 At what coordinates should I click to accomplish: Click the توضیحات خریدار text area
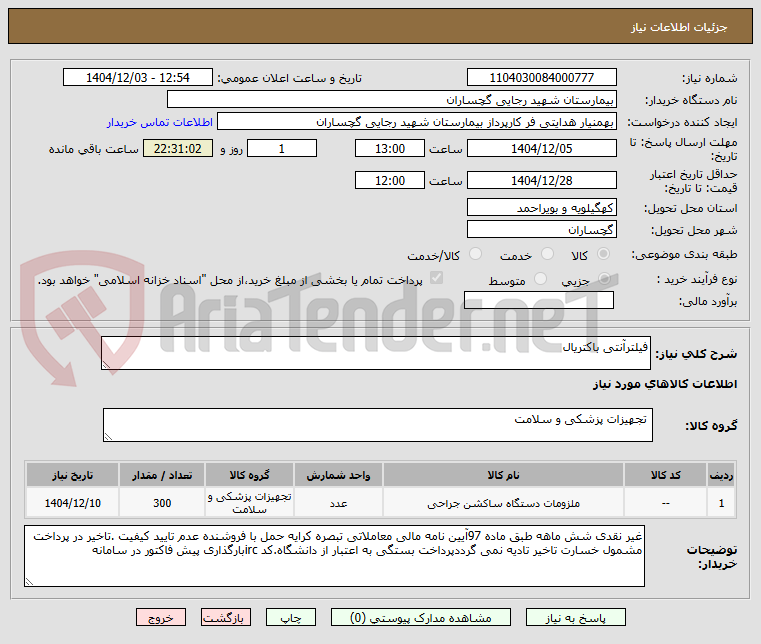[x=334, y=556]
